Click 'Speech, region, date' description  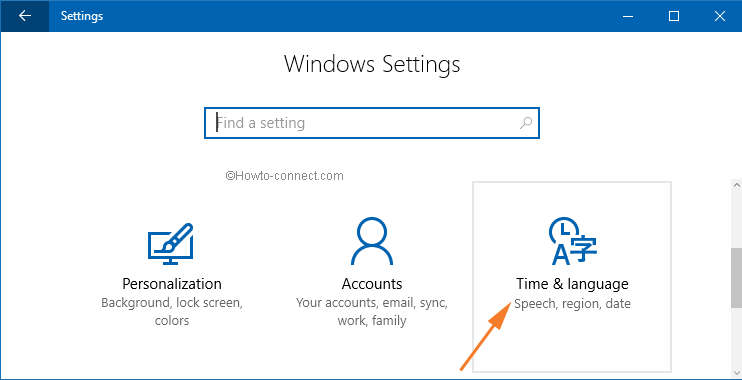click(572, 303)
